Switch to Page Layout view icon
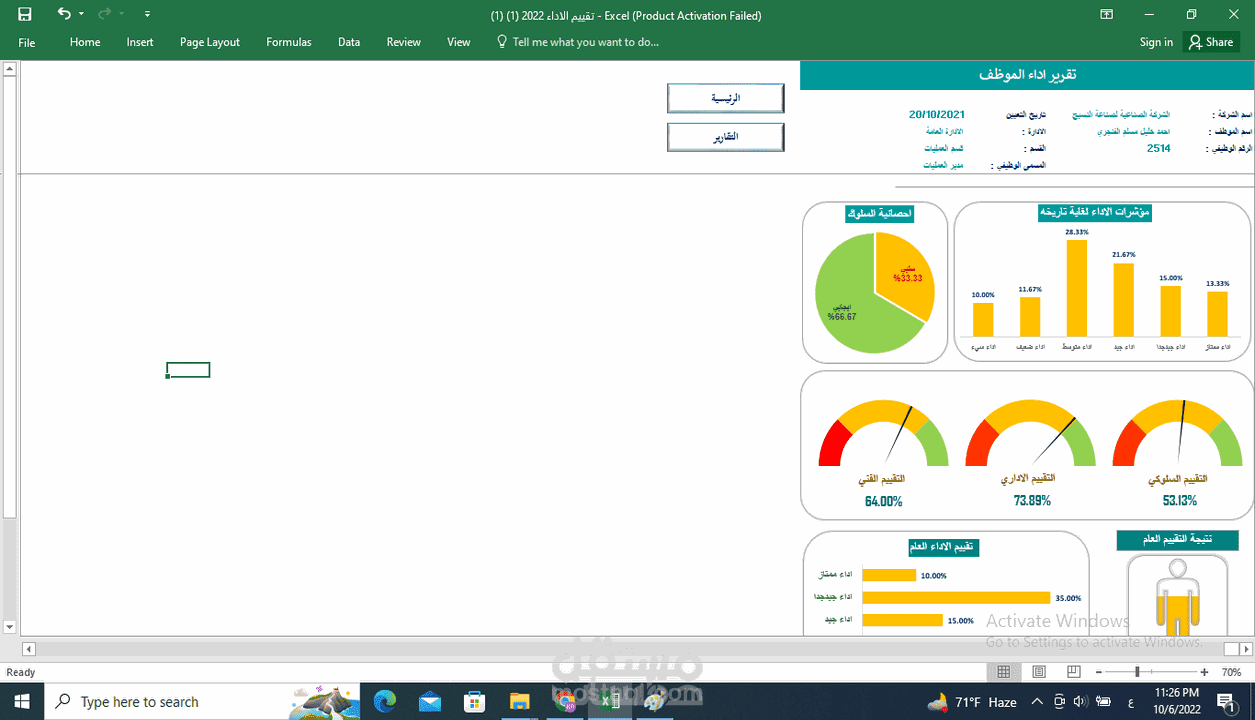This screenshot has height=720, width=1255. (x=1039, y=672)
